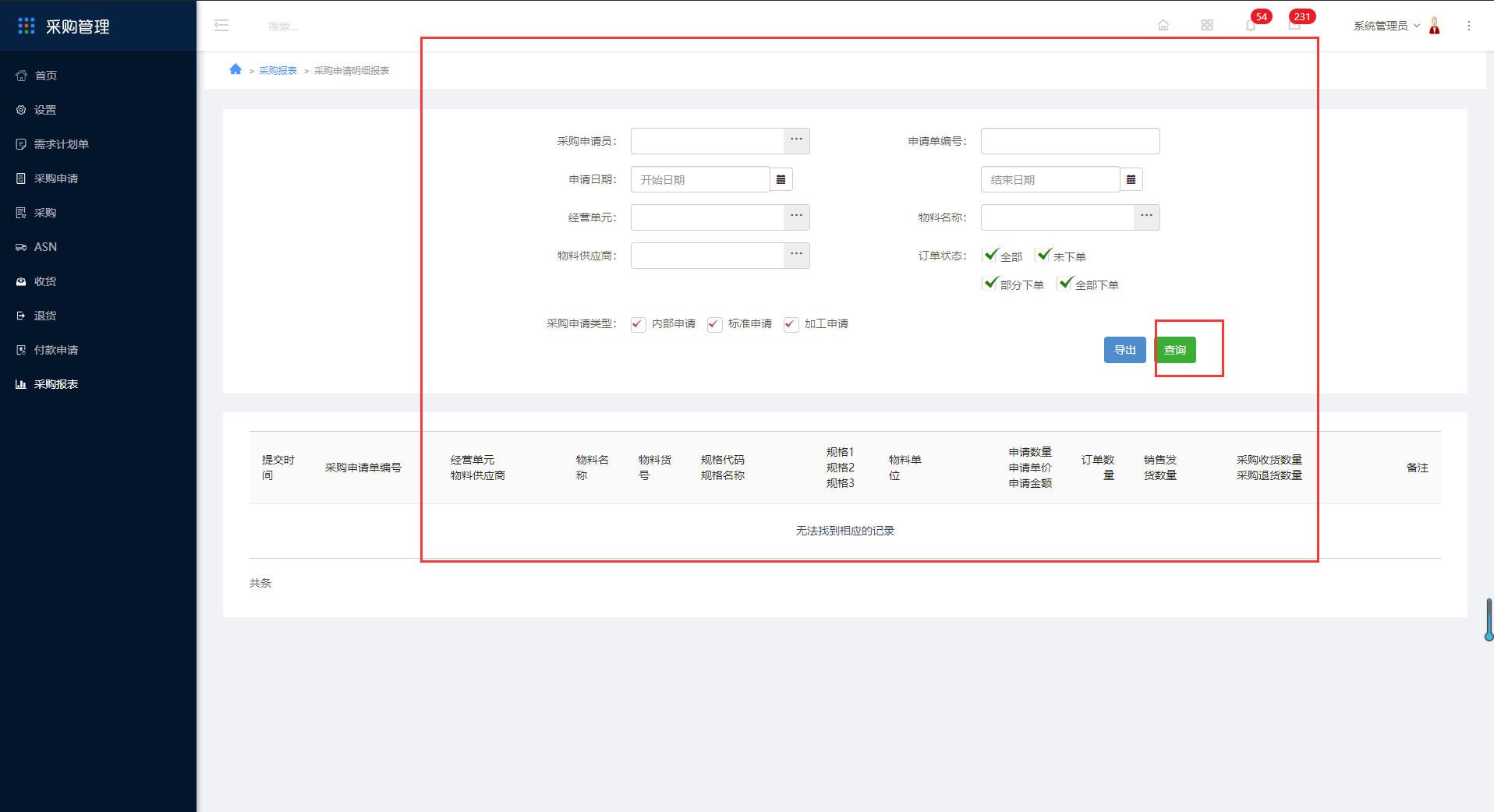
Task: Click the breadcrumb home icon
Action: coord(235,69)
